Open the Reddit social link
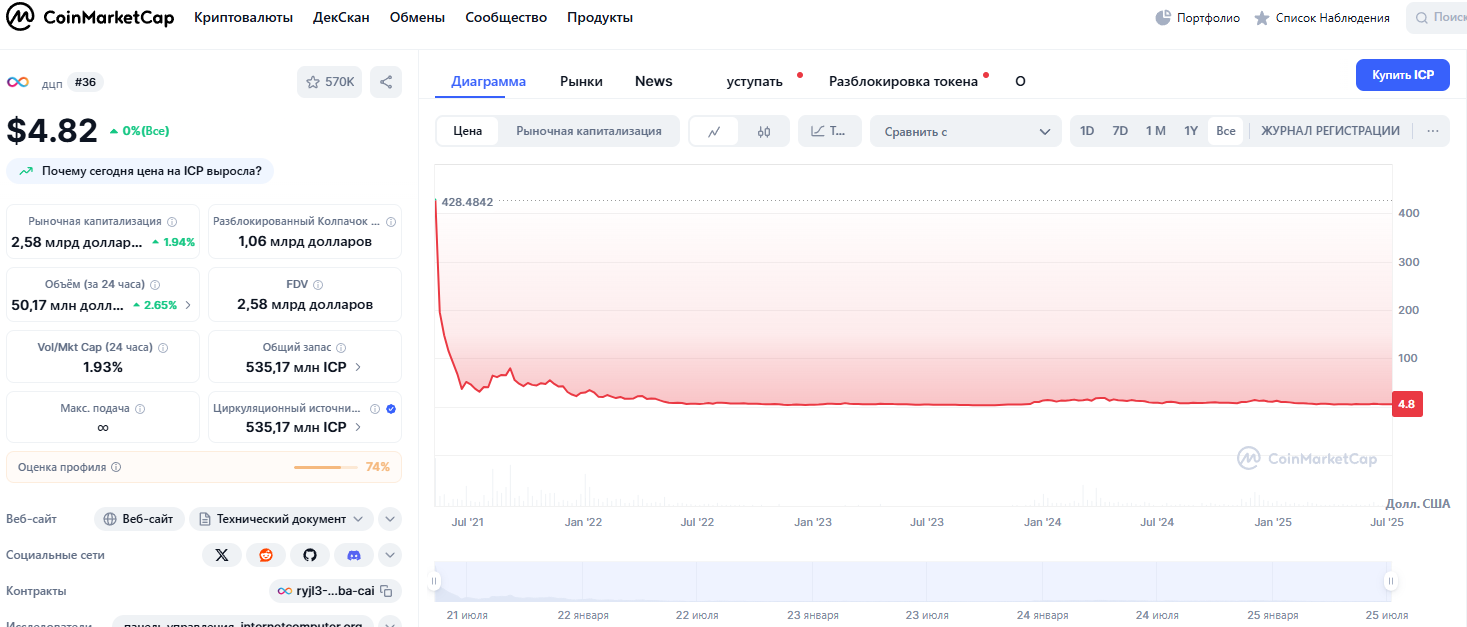 [266, 555]
